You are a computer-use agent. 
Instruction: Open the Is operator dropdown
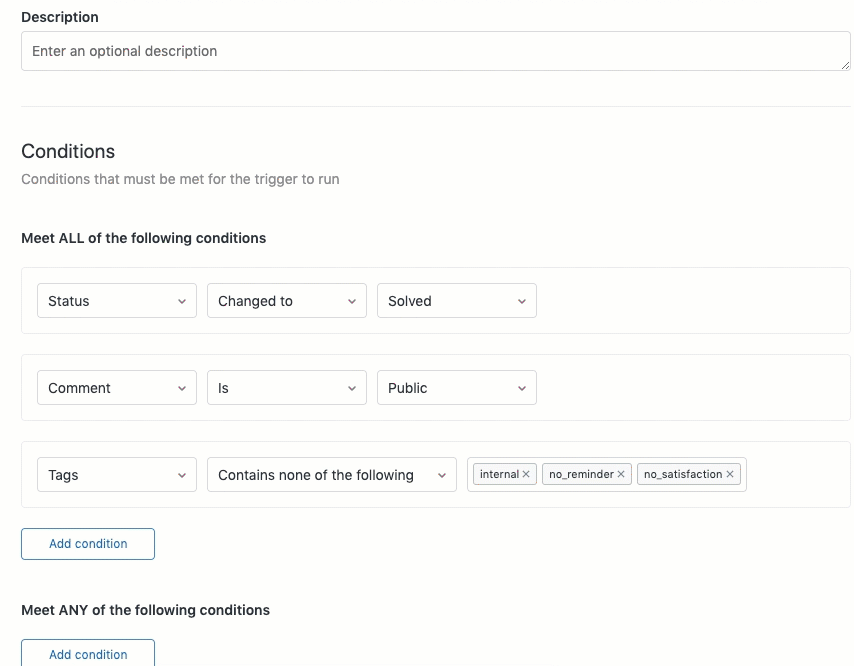coord(286,387)
